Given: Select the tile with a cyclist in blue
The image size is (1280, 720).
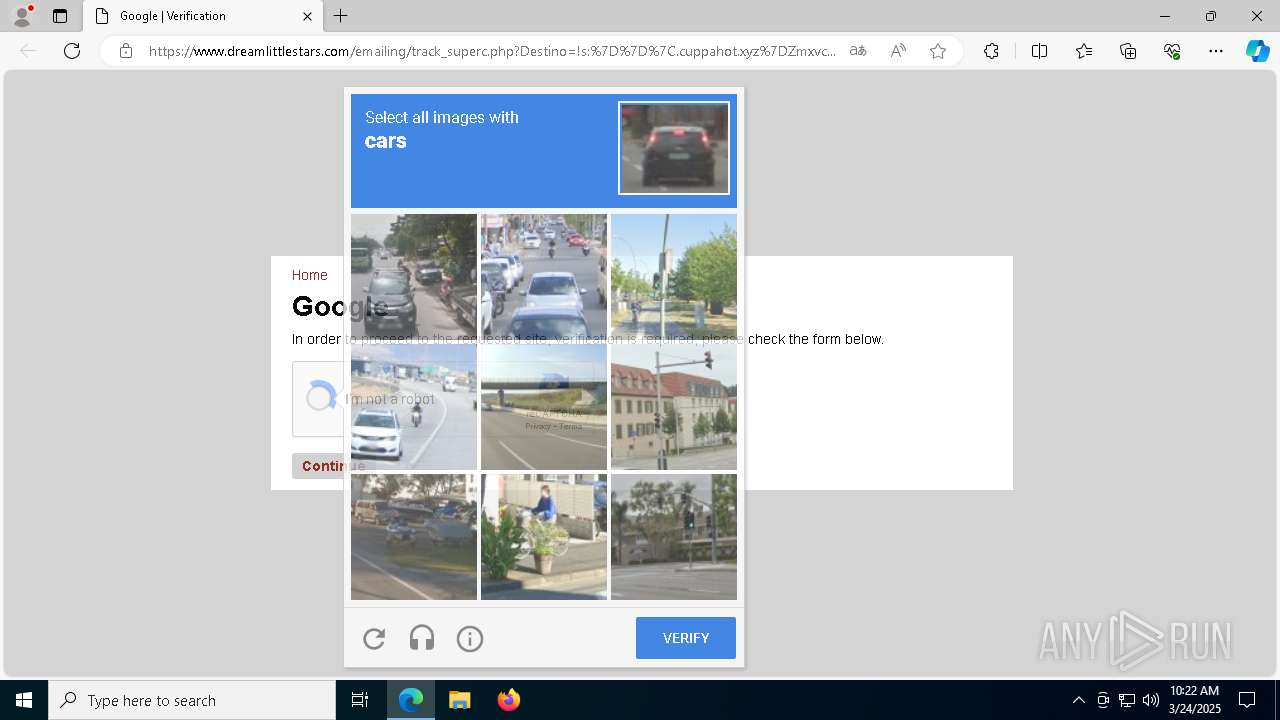Looking at the screenshot, I should click(x=544, y=537).
